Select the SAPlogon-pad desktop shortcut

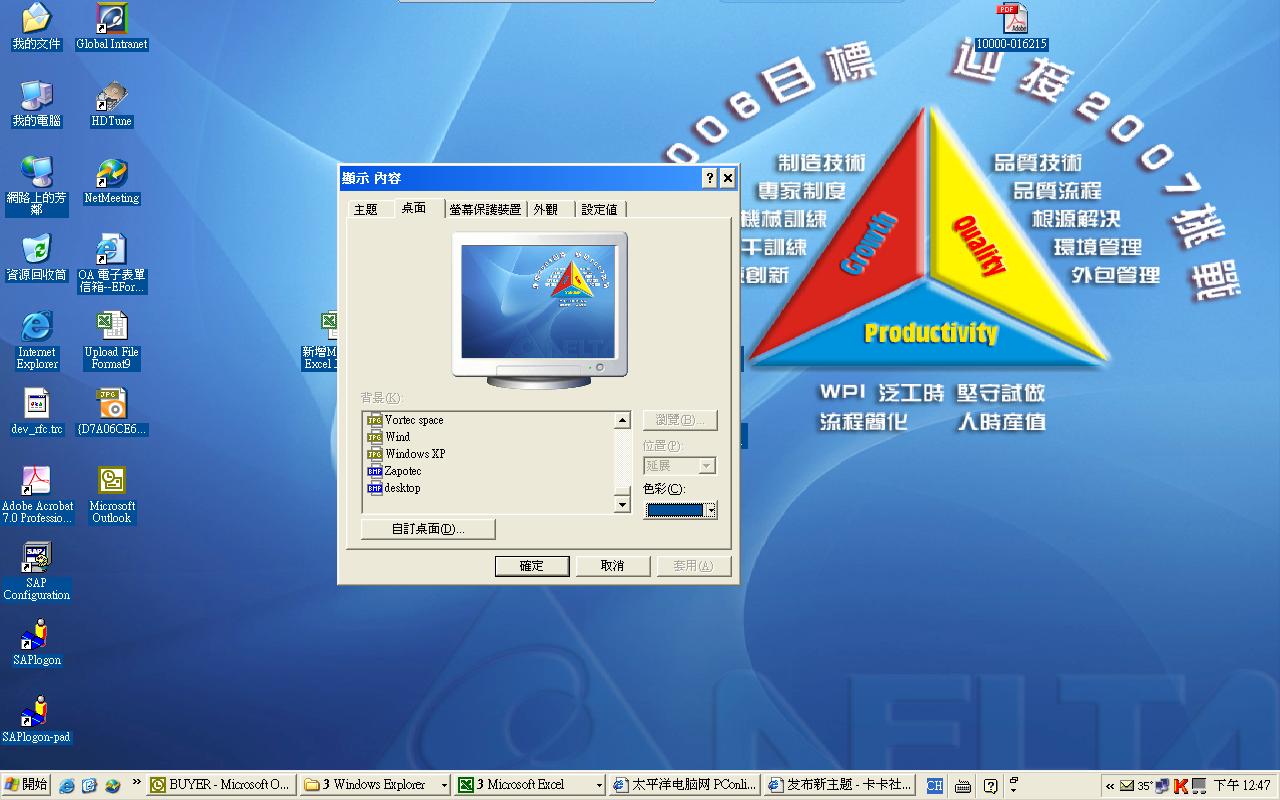[x=36, y=720]
